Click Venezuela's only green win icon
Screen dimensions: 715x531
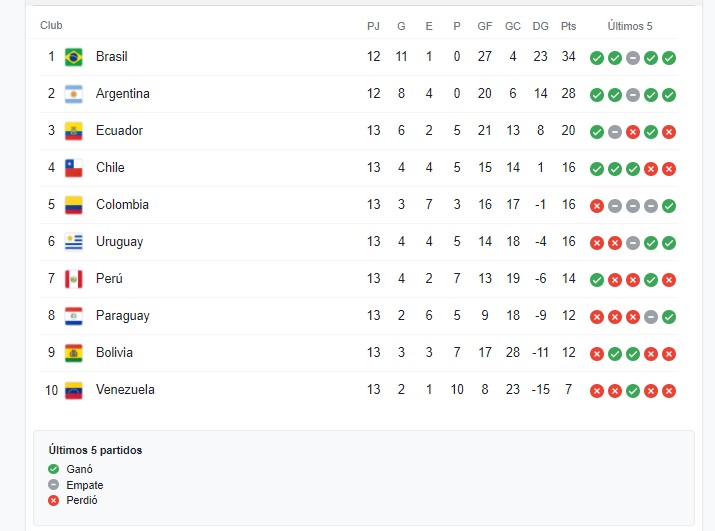click(x=633, y=391)
